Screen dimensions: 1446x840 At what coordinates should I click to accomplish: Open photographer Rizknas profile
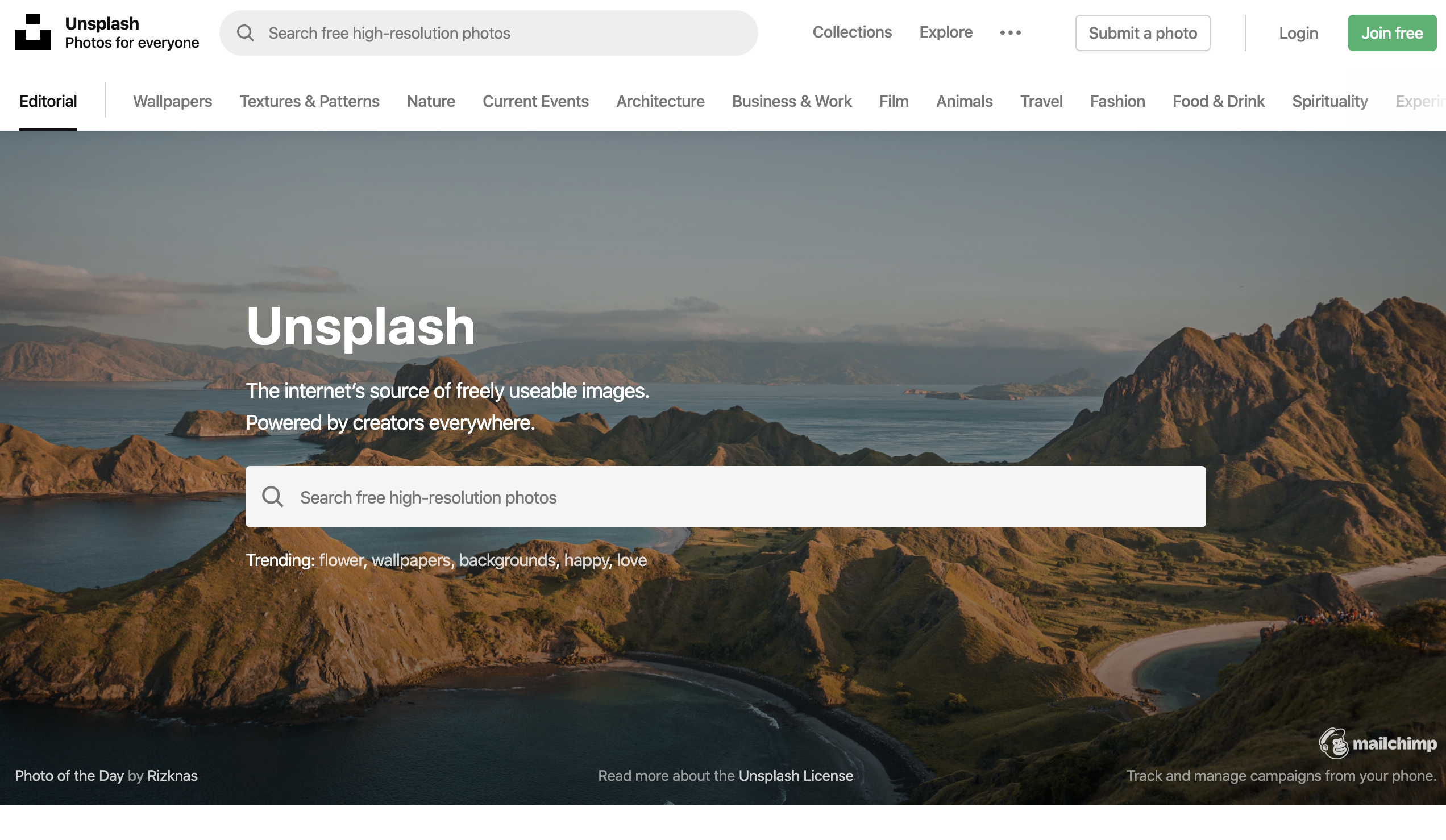pyautogui.click(x=172, y=775)
